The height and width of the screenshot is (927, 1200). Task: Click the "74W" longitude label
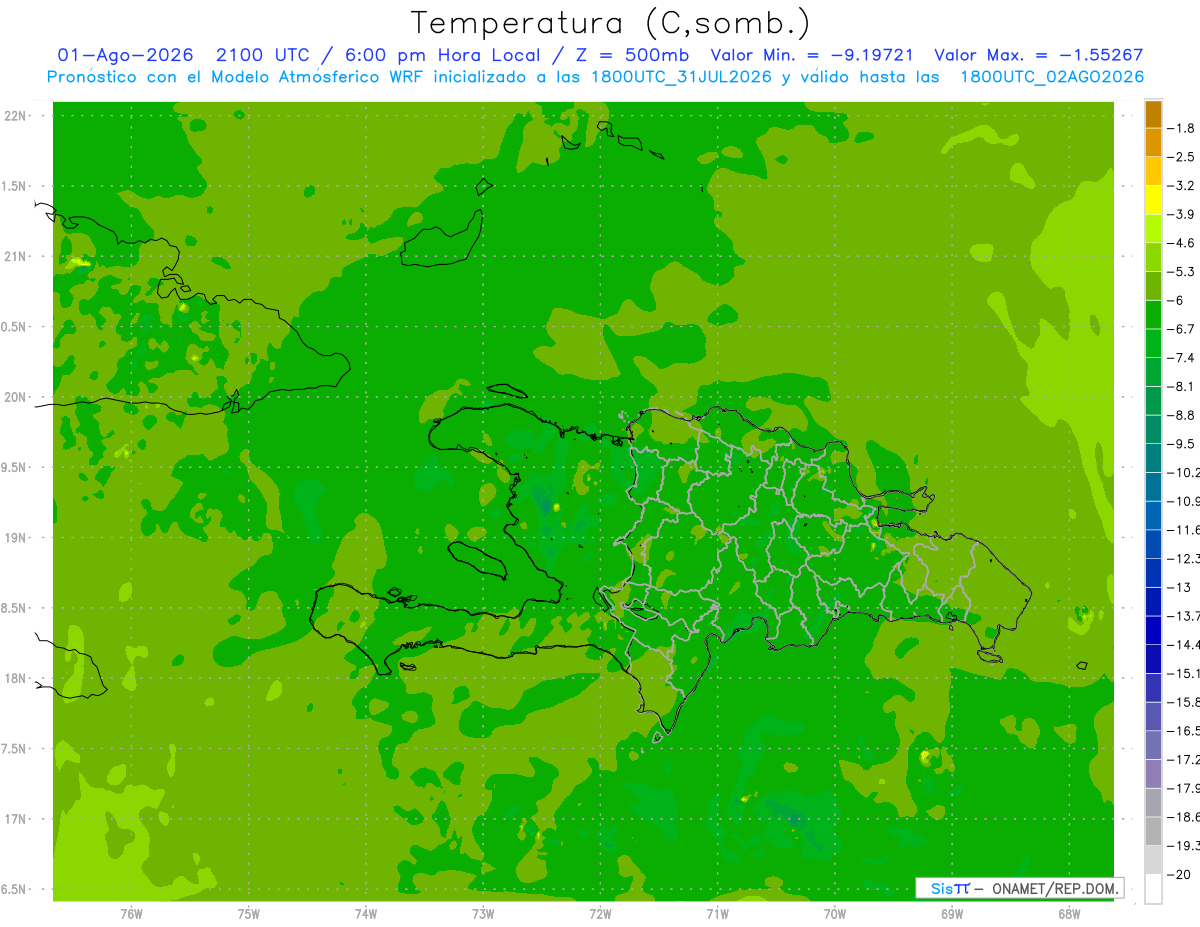pyautogui.click(x=366, y=914)
